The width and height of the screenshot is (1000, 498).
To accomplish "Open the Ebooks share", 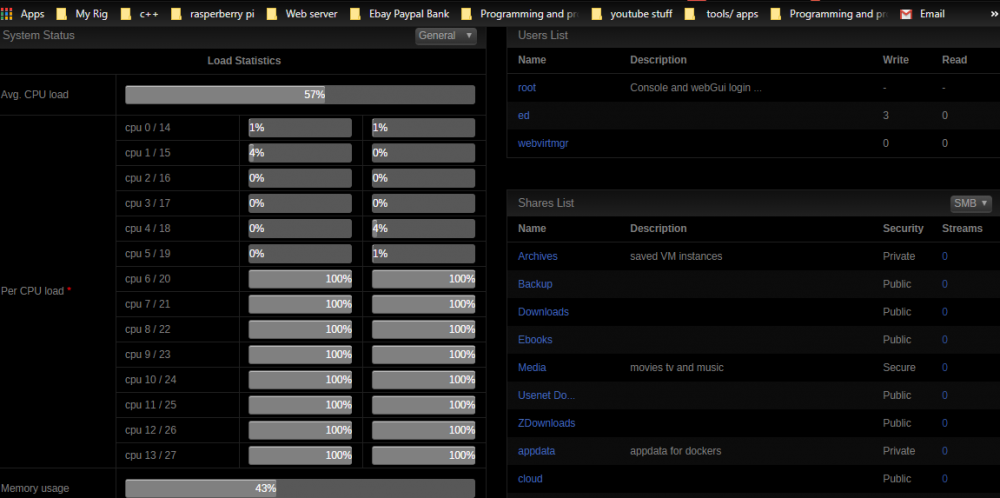I will point(535,339).
